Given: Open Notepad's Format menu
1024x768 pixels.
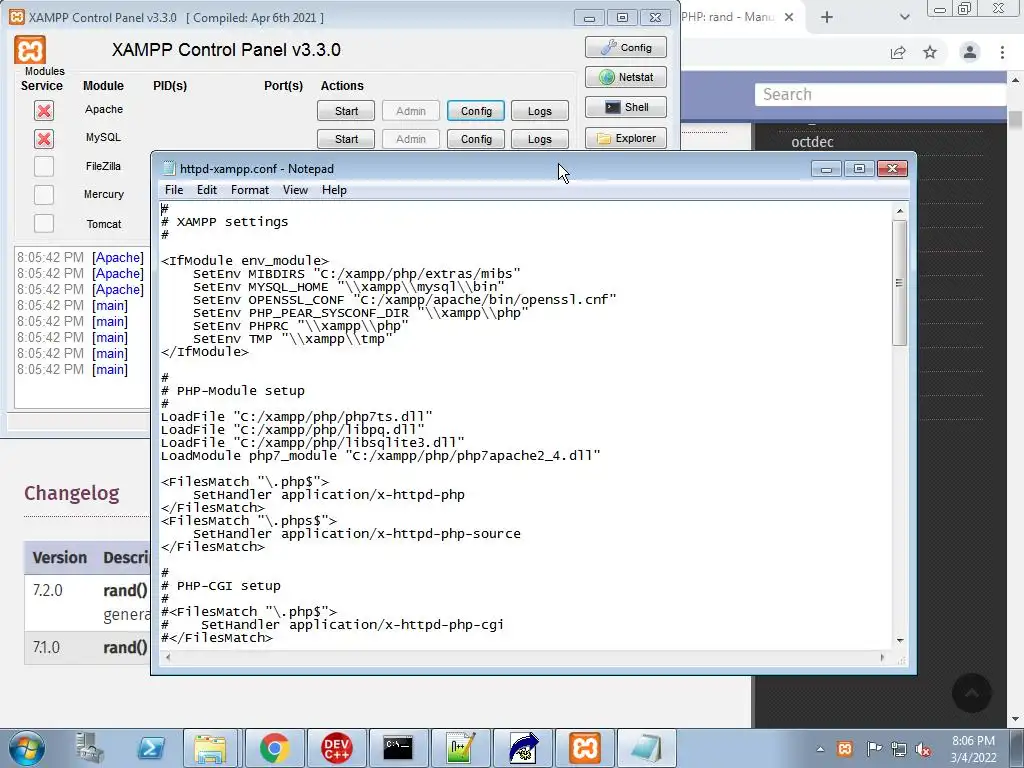Looking at the screenshot, I should click(x=249, y=190).
